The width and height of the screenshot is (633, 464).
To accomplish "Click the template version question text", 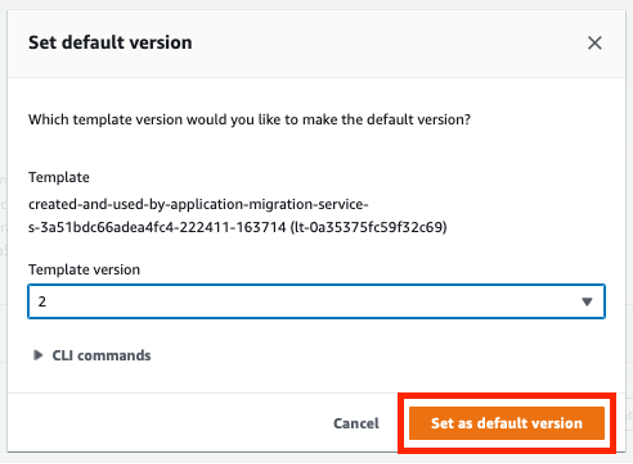I will pyautogui.click(x=249, y=120).
